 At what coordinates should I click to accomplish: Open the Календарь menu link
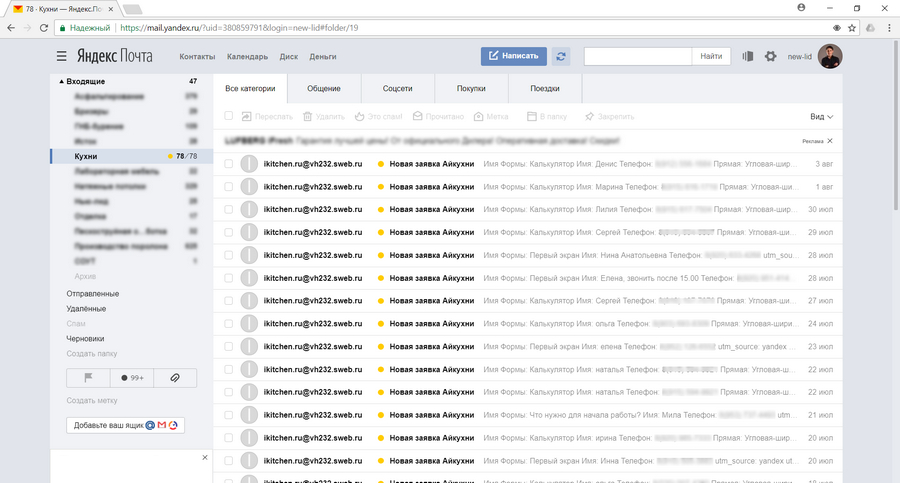[247, 57]
